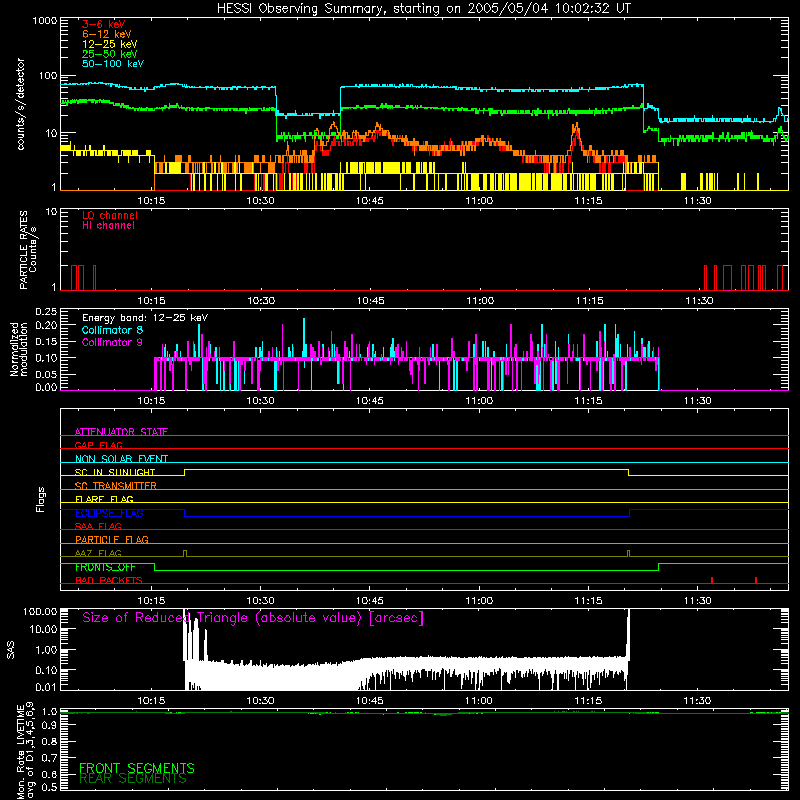This screenshot has width=800, height=800.
Task: Select the 6-12 keV legend entry
Action: pyautogui.click(x=107, y=34)
